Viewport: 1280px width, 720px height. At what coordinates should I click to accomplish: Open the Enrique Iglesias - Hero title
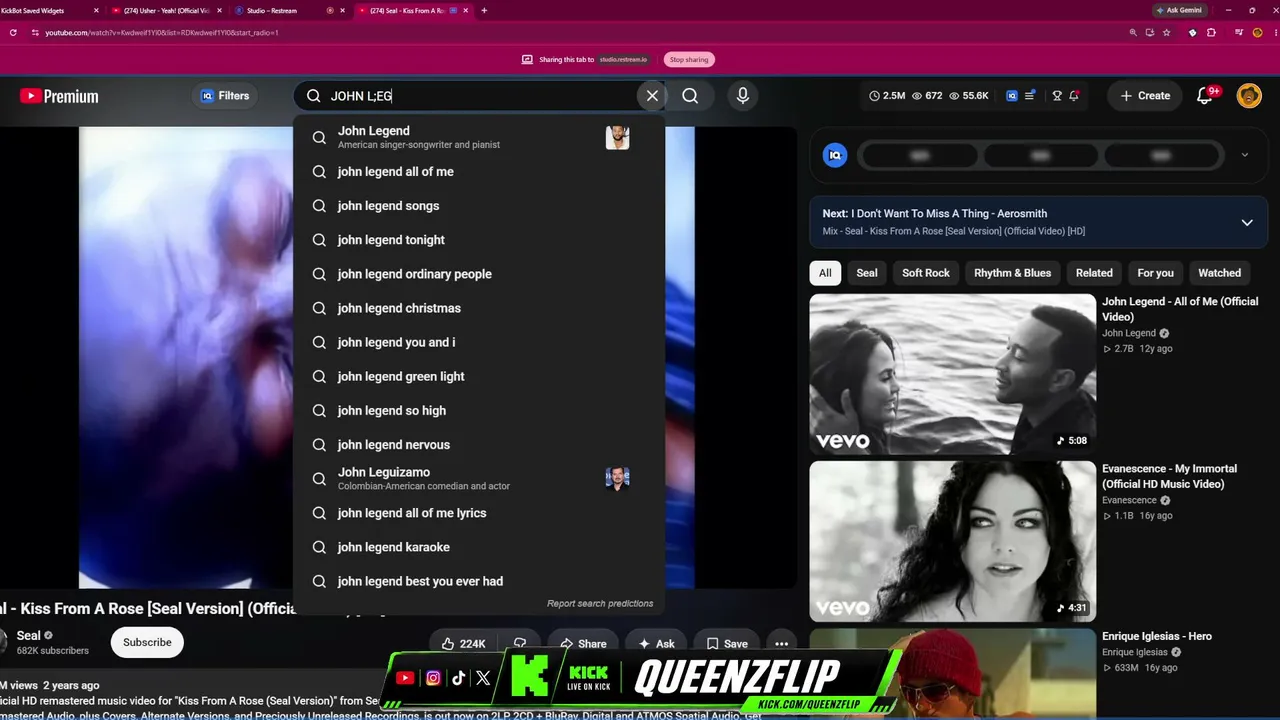click(1157, 636)
